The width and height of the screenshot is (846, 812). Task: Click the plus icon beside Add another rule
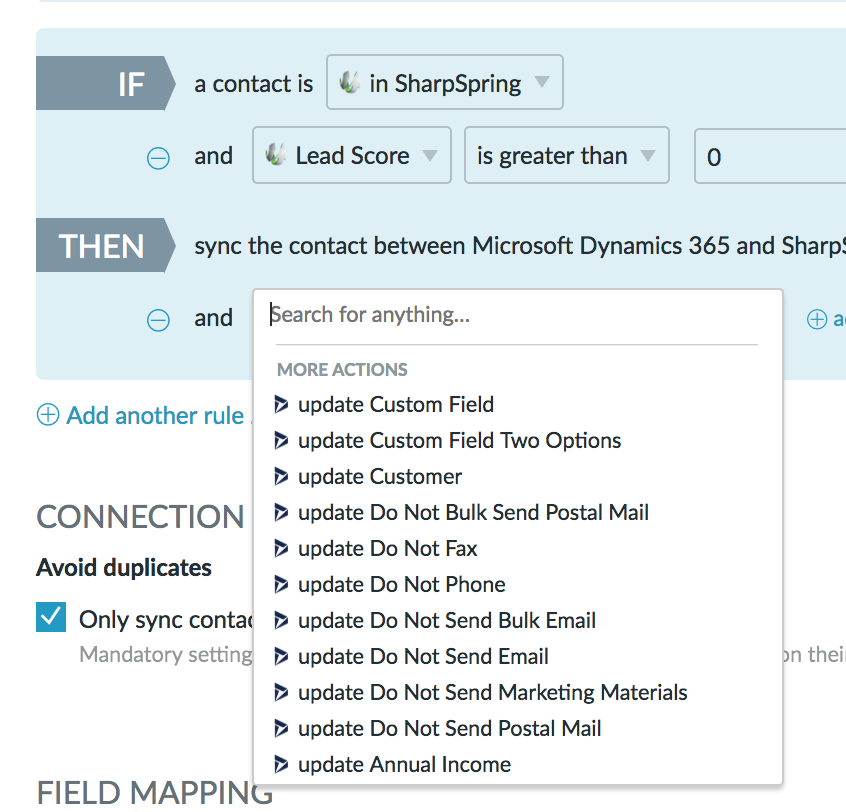(x=48, y=415)
